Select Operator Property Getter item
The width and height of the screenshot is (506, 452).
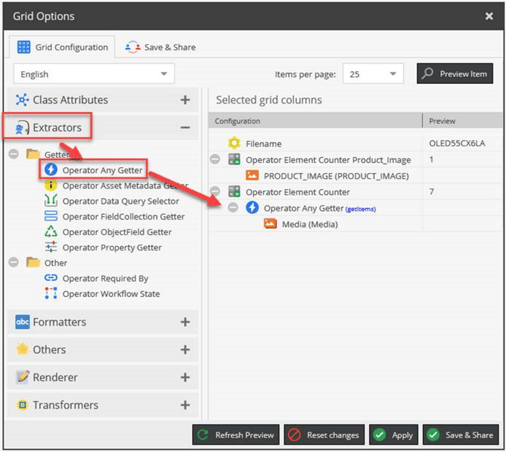(x=112, y=247)
